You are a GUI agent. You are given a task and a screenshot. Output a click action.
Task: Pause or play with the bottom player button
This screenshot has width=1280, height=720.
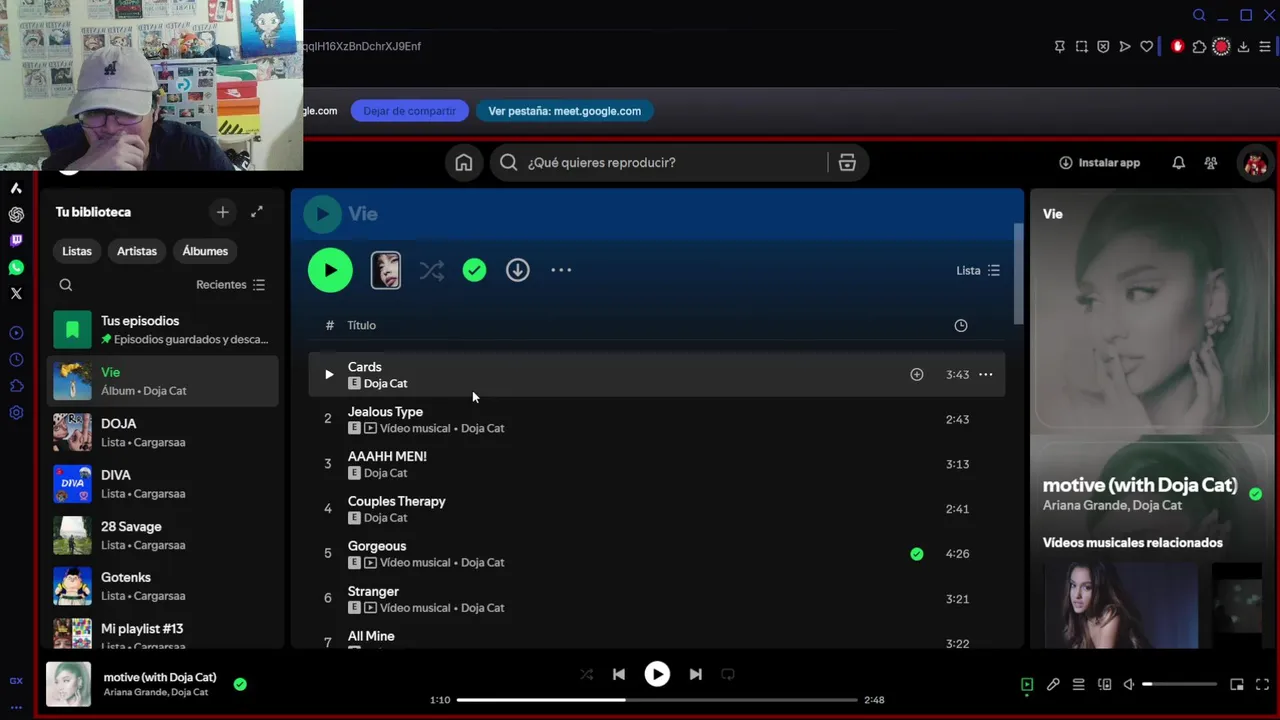(657, 675)
